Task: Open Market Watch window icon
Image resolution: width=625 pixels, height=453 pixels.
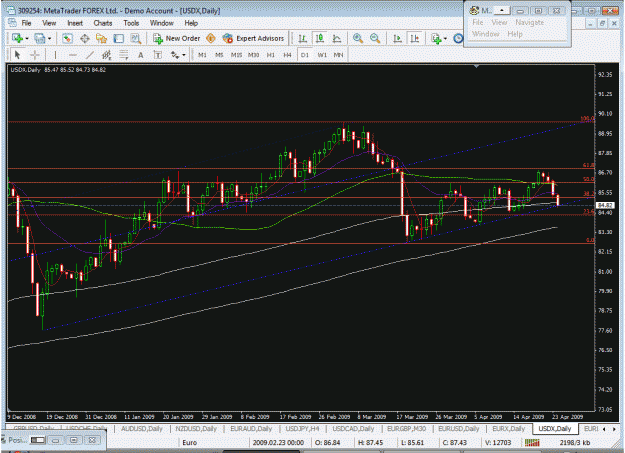Action: tap(67, 39)
